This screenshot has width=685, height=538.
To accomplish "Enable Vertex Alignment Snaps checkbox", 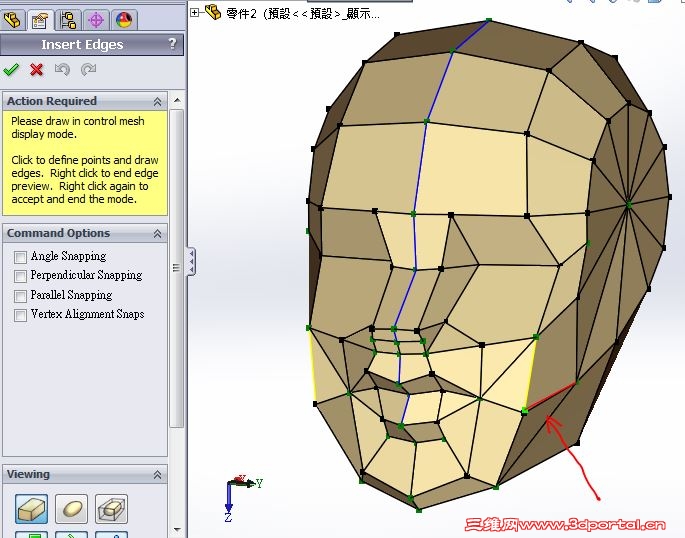I will coord(20,315).
